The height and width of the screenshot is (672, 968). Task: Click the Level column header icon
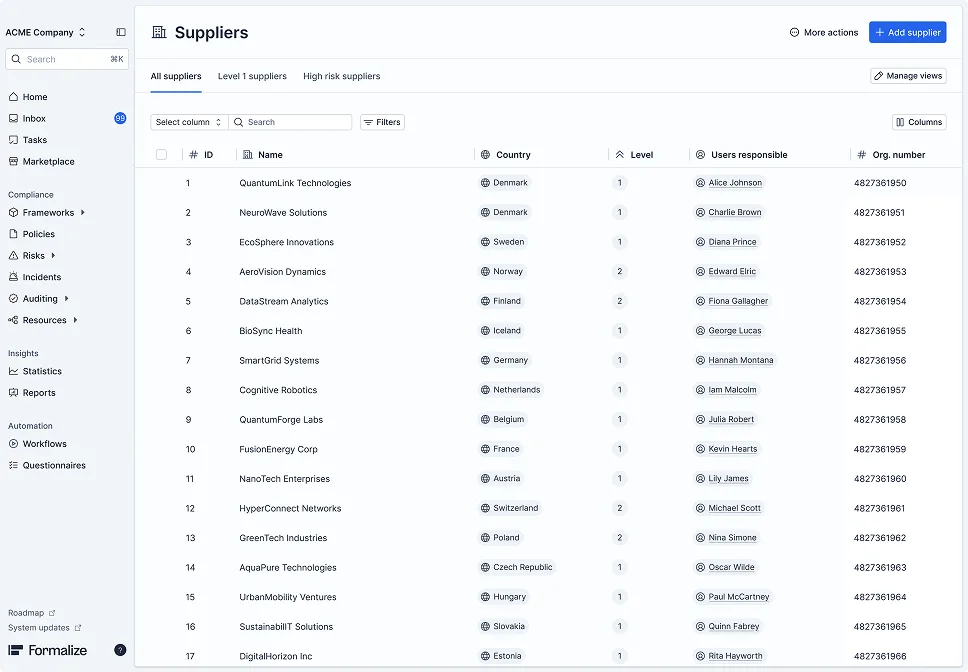coord(620,155)
